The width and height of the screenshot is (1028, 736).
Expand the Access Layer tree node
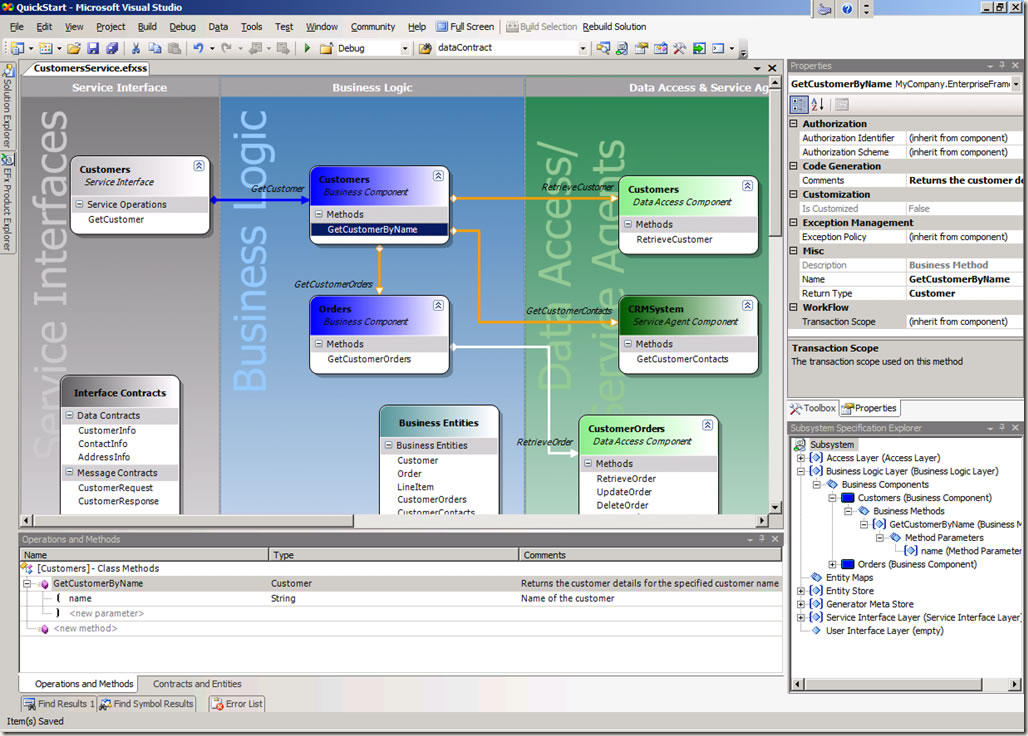tap(801, 458)
